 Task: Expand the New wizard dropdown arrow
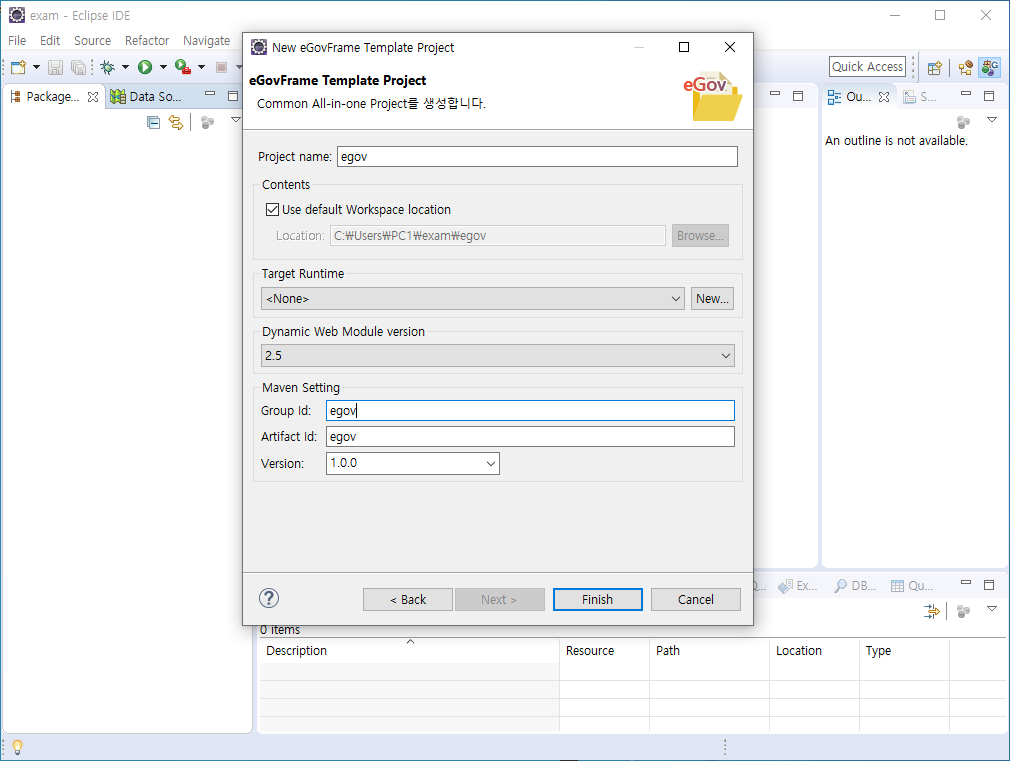point(36,67)
